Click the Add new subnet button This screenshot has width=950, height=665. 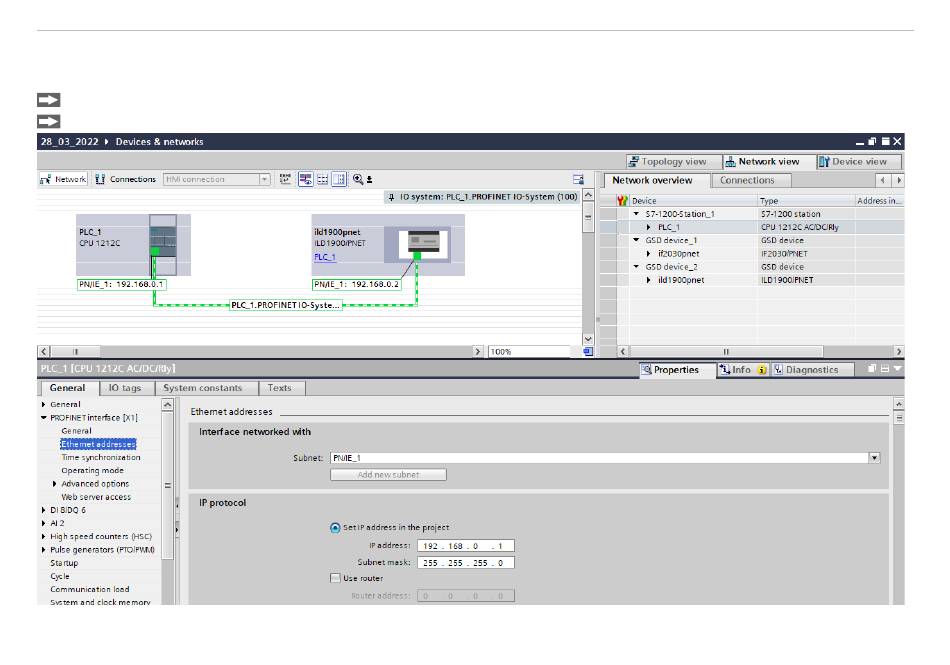tap(388, 475)
